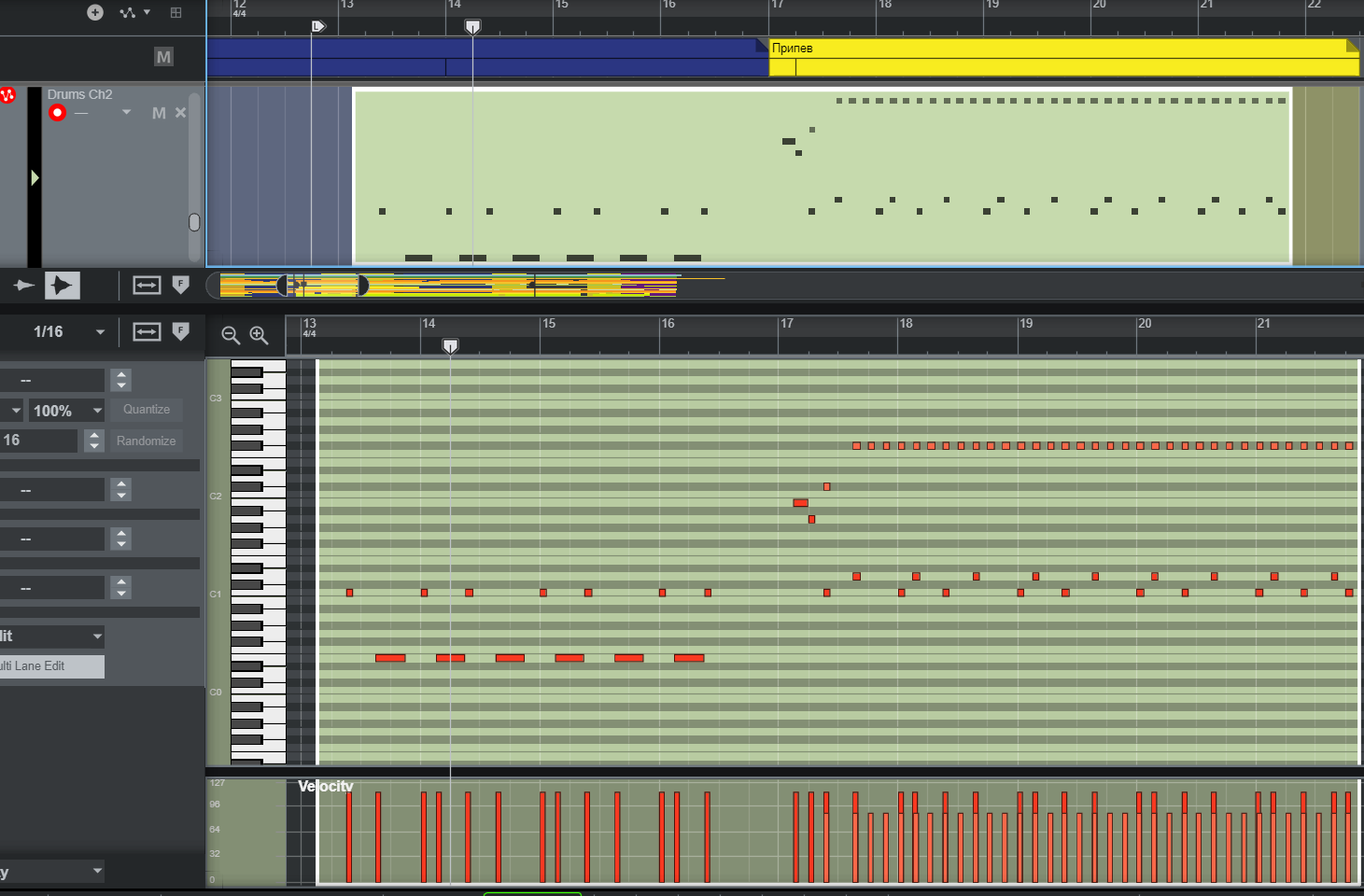
Task: Click bar 18 in the editor ruler
Action: pos(906,324)
